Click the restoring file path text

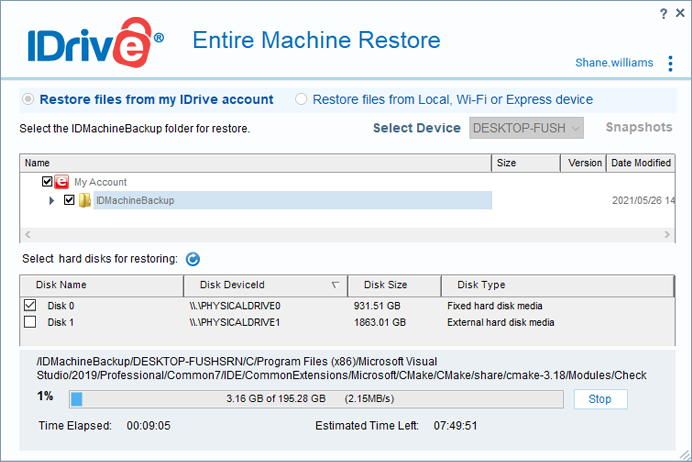pos(342,368)
